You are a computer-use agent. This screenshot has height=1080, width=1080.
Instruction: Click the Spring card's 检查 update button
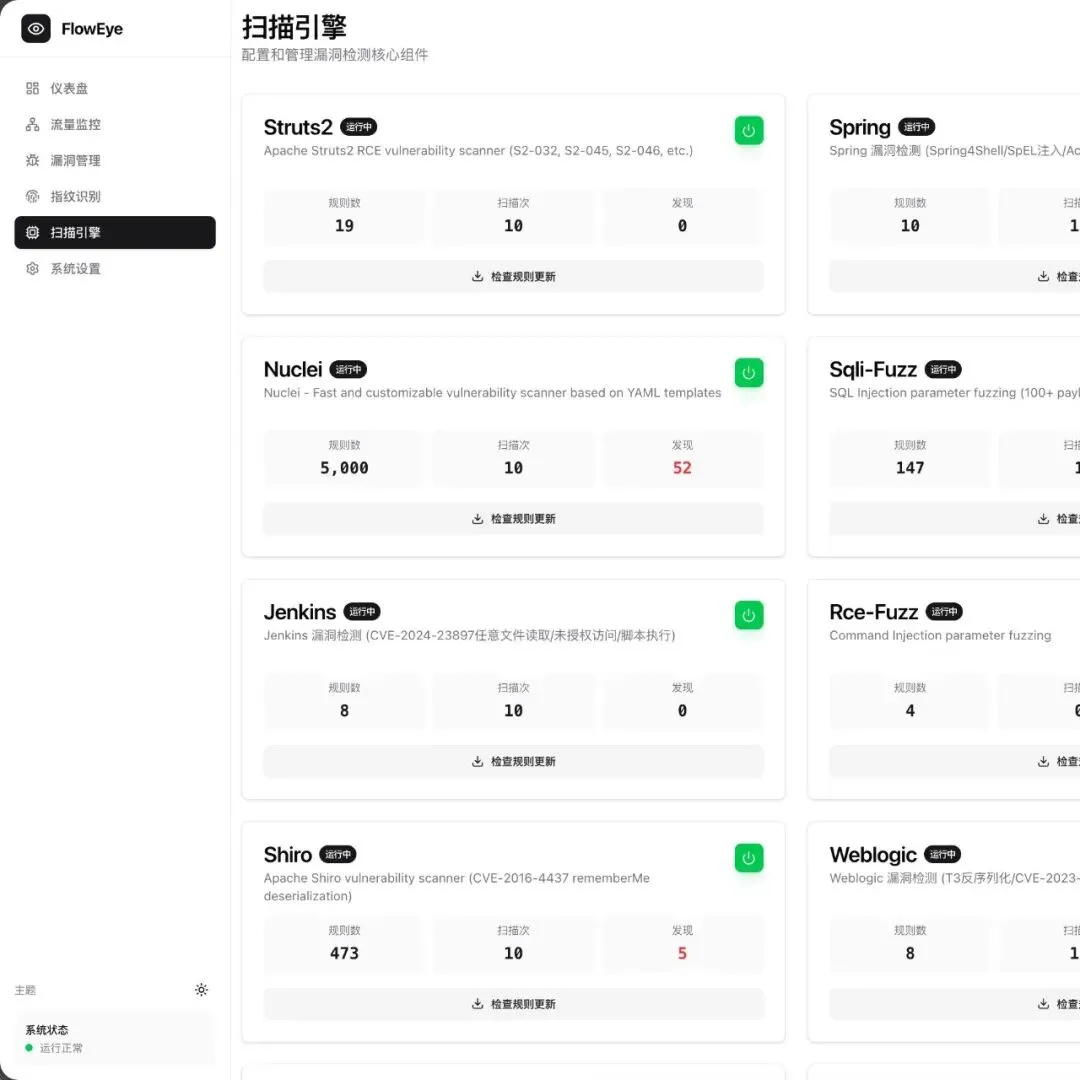tap(955, 276)
